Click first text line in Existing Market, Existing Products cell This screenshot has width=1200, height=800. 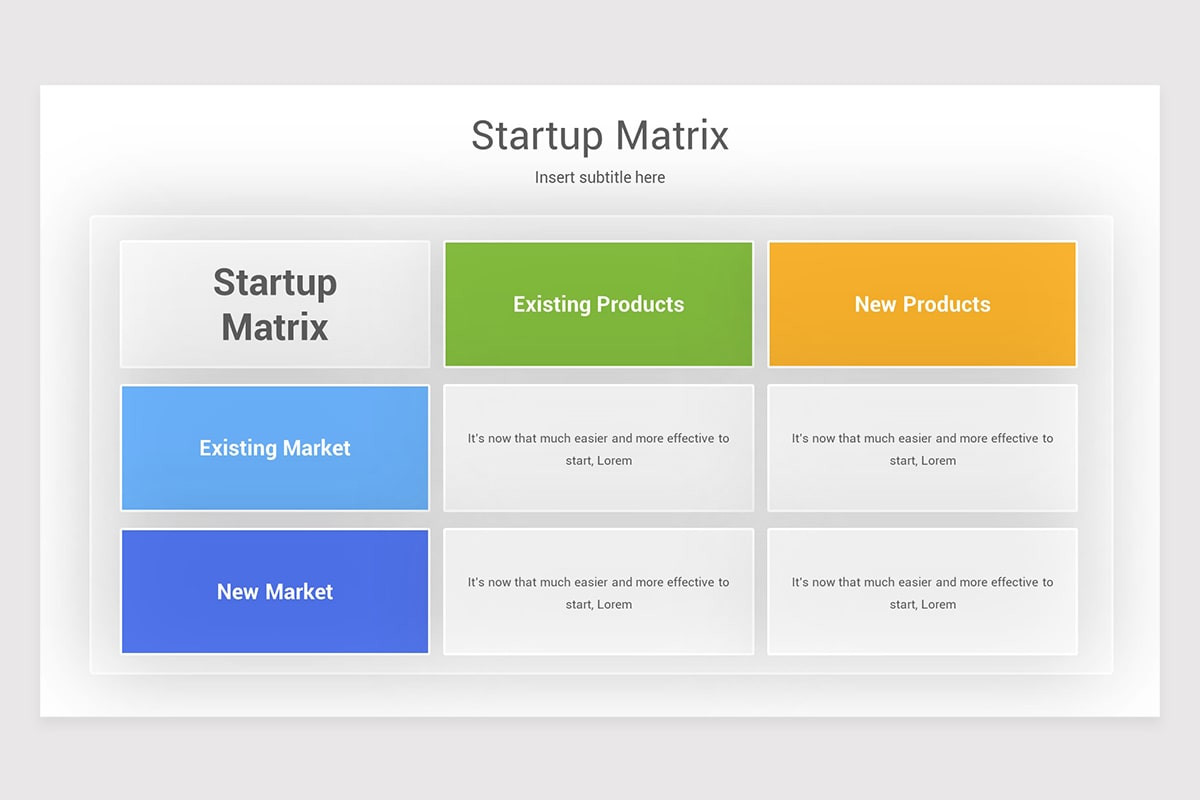[599, 438]
